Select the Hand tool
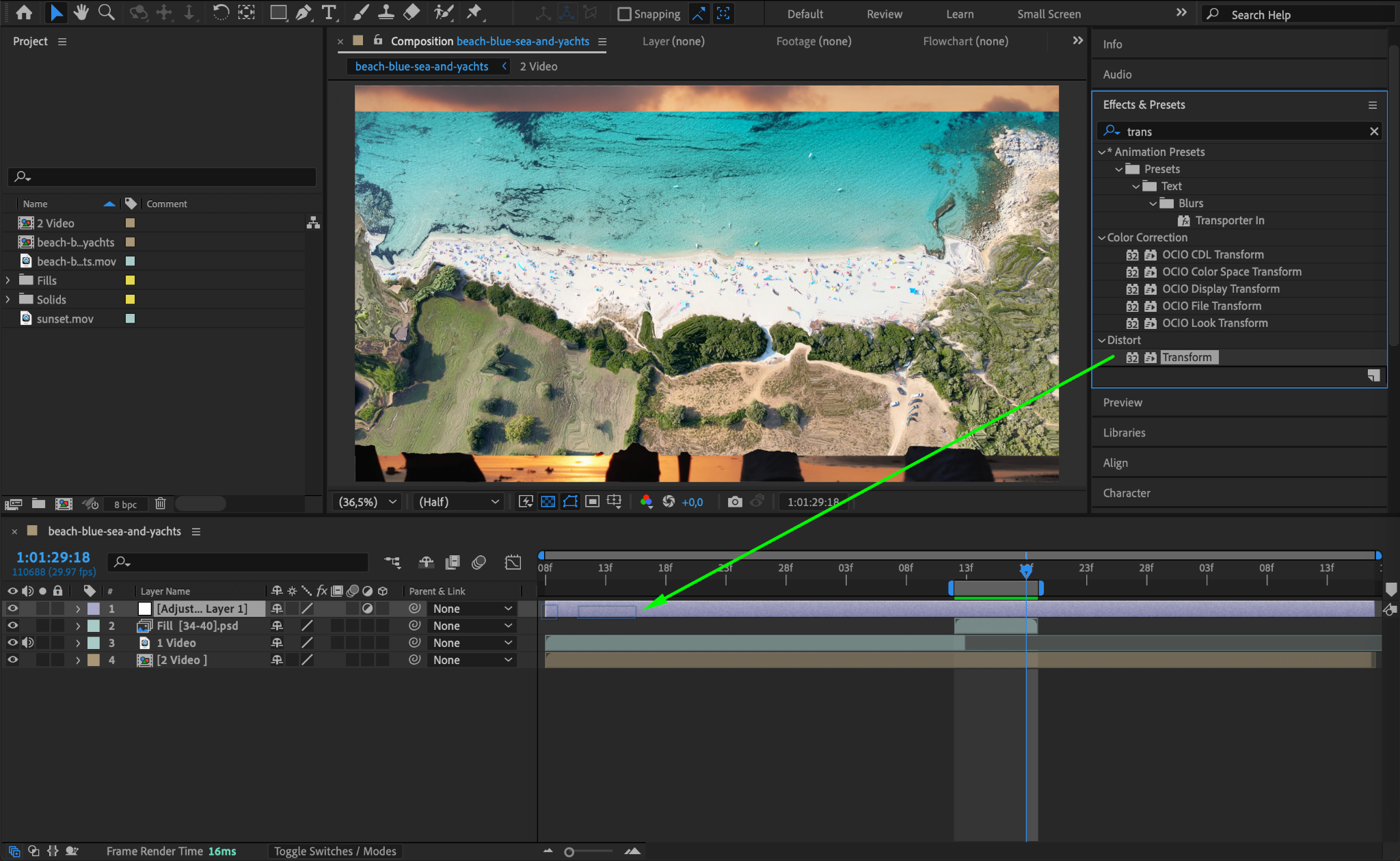This screenshot has height=861, width=1400. coord(81,12)
